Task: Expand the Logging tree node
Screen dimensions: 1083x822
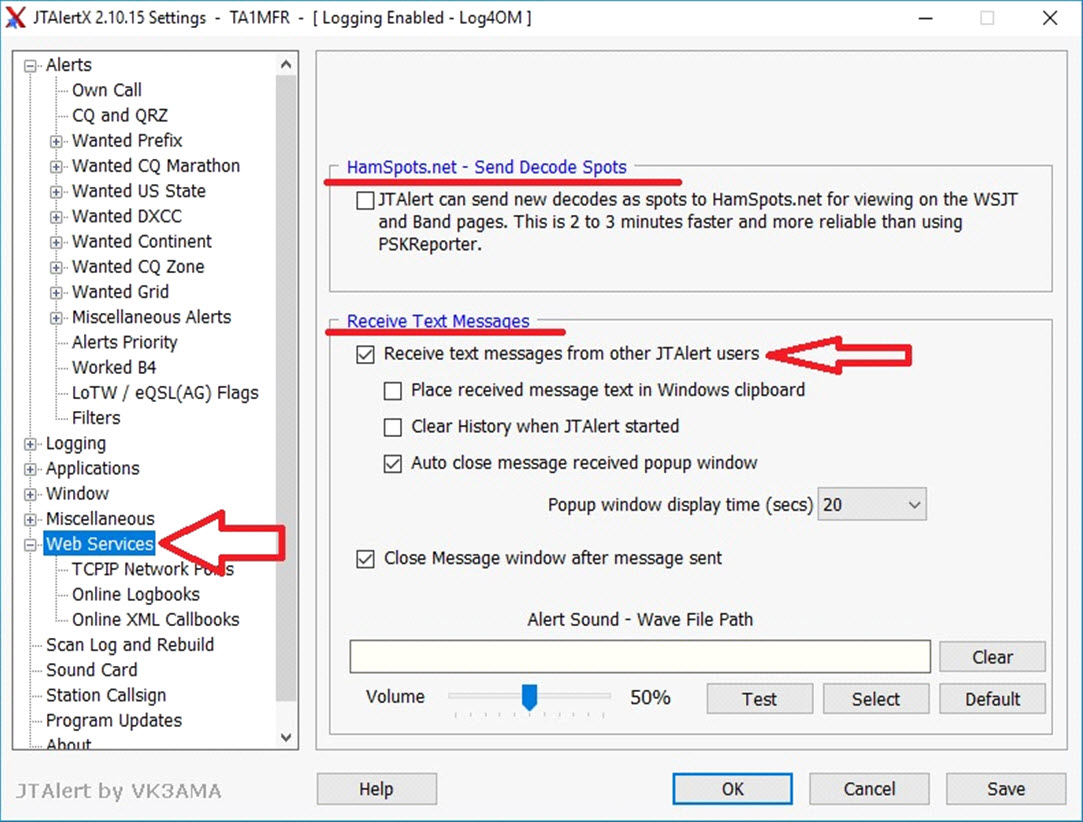Action: coord(30,444)
